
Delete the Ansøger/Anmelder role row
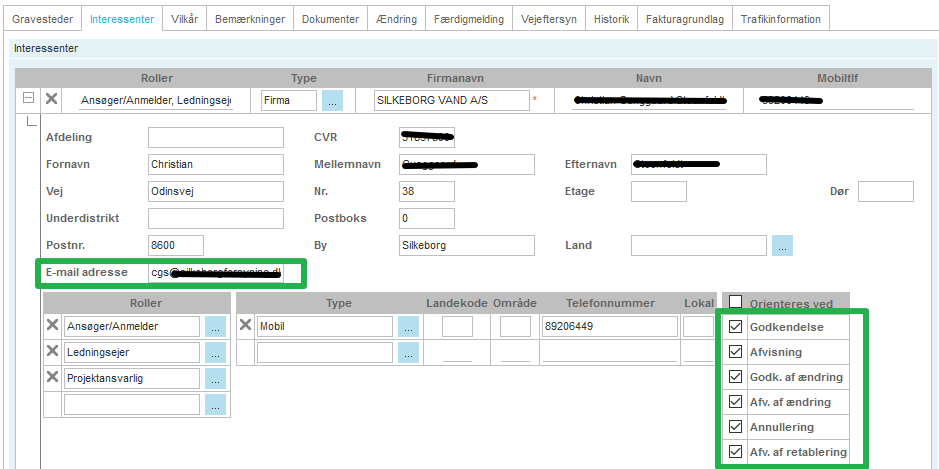coord(53,326)
